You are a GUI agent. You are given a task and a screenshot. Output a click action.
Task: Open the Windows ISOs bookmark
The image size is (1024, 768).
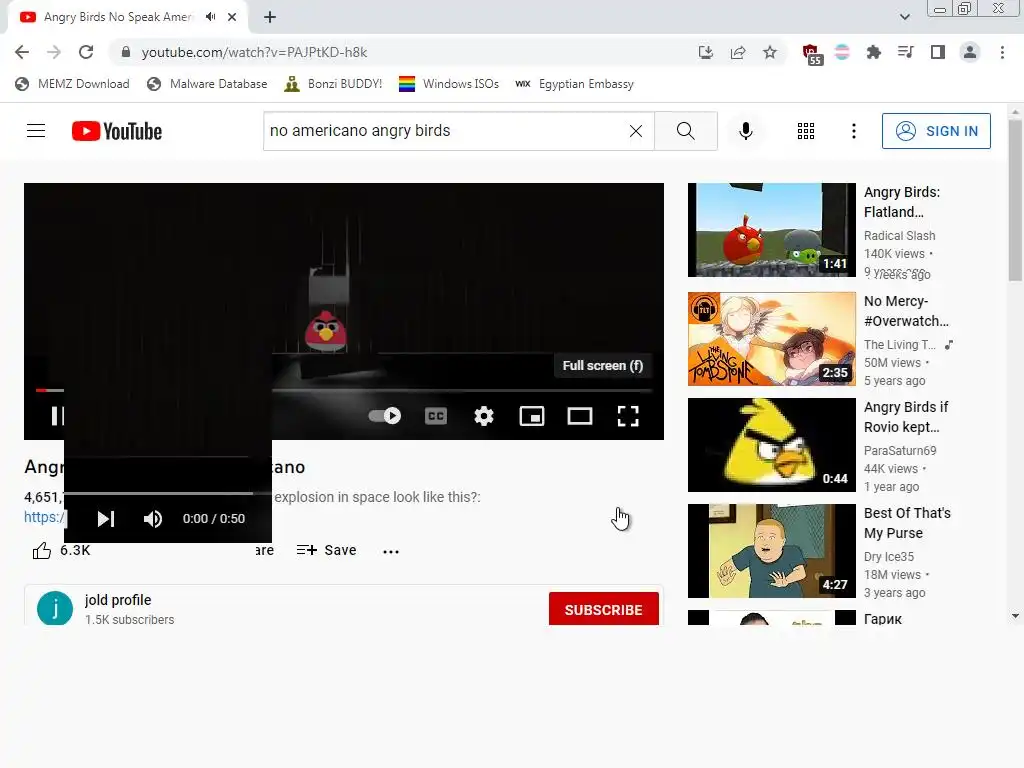(x=449, y=84)
